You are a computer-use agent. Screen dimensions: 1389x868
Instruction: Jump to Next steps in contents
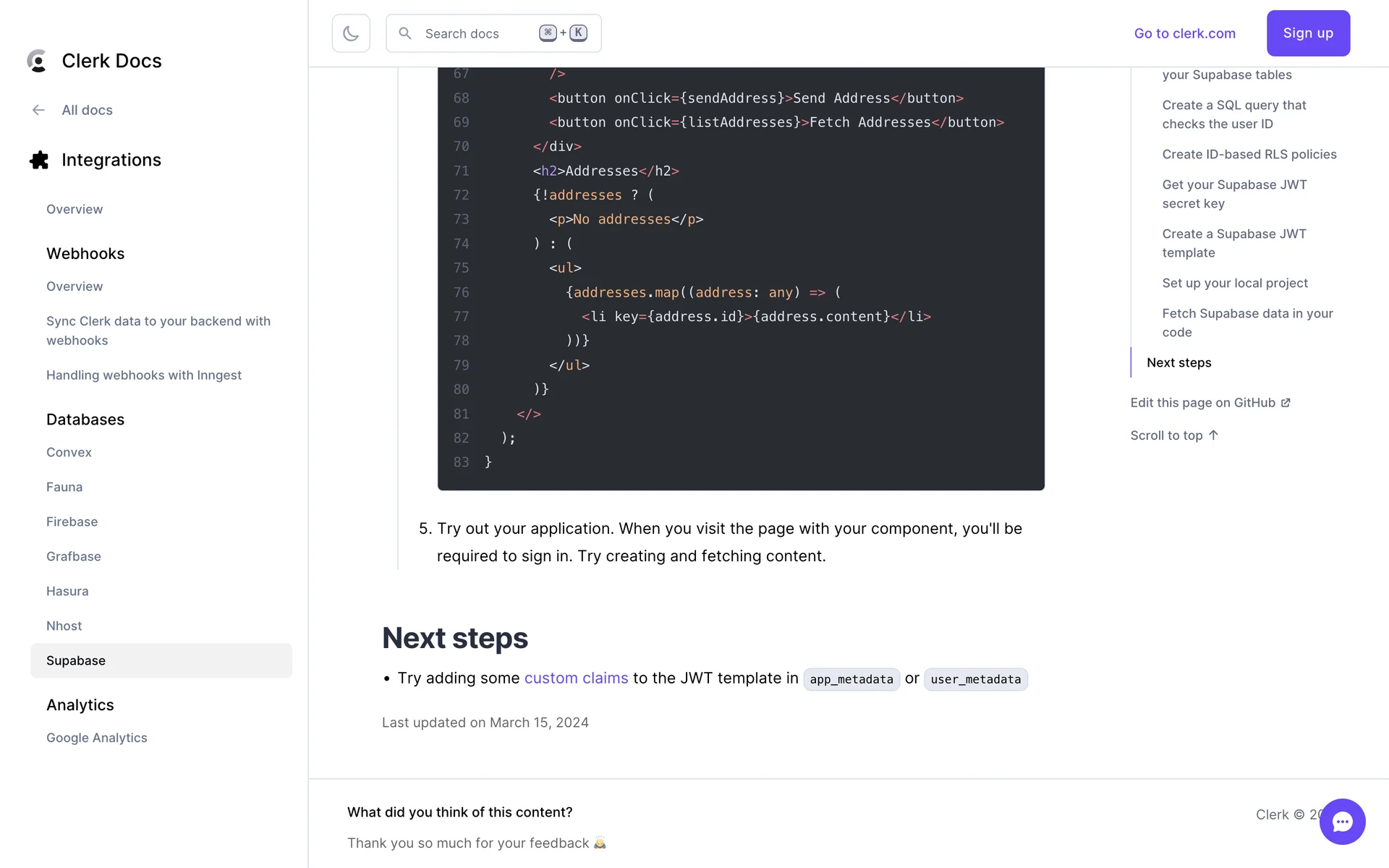pyautogui.click(x=1178, y=362)
